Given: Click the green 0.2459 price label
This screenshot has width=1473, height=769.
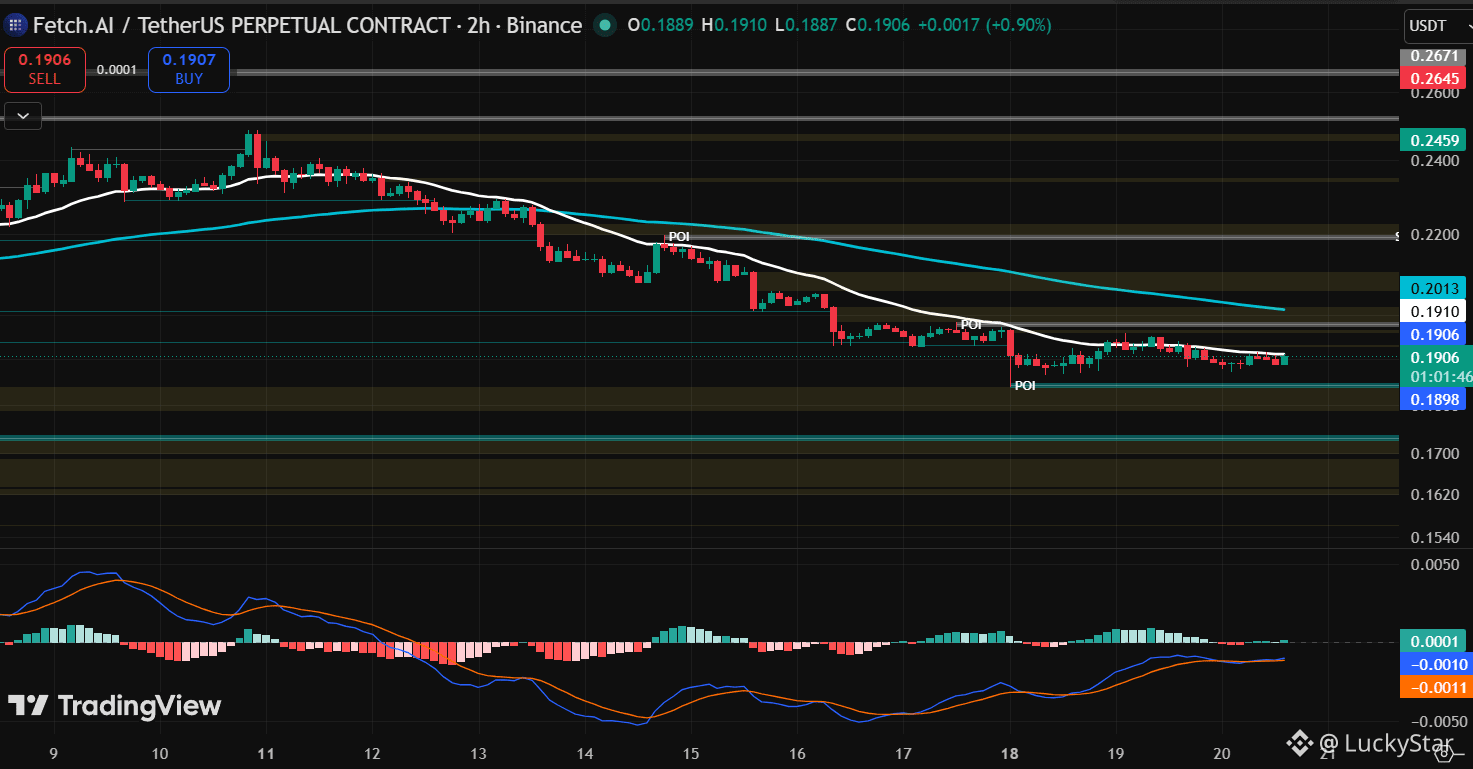Looking at the screenshot, I should pos(1435,141).
